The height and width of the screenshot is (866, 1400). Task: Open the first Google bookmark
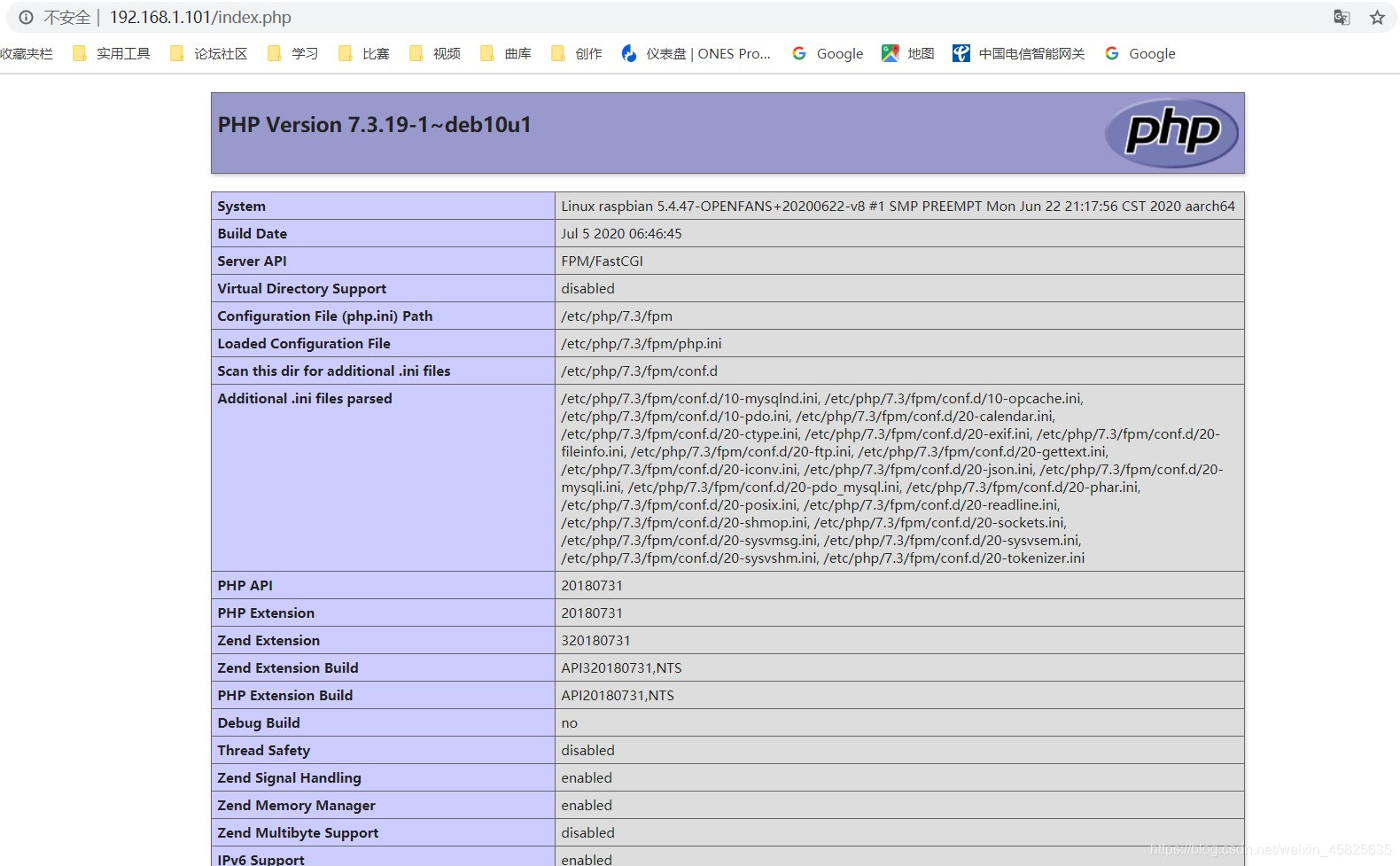click(828, 53)
